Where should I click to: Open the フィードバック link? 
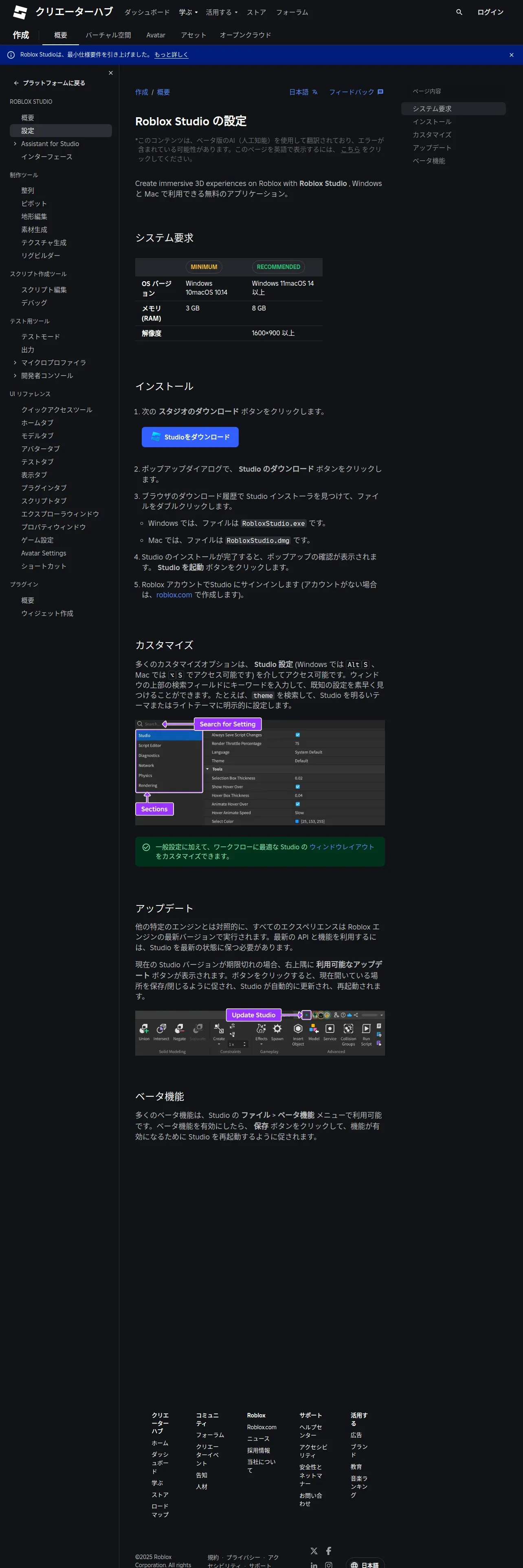click(355, 92)
